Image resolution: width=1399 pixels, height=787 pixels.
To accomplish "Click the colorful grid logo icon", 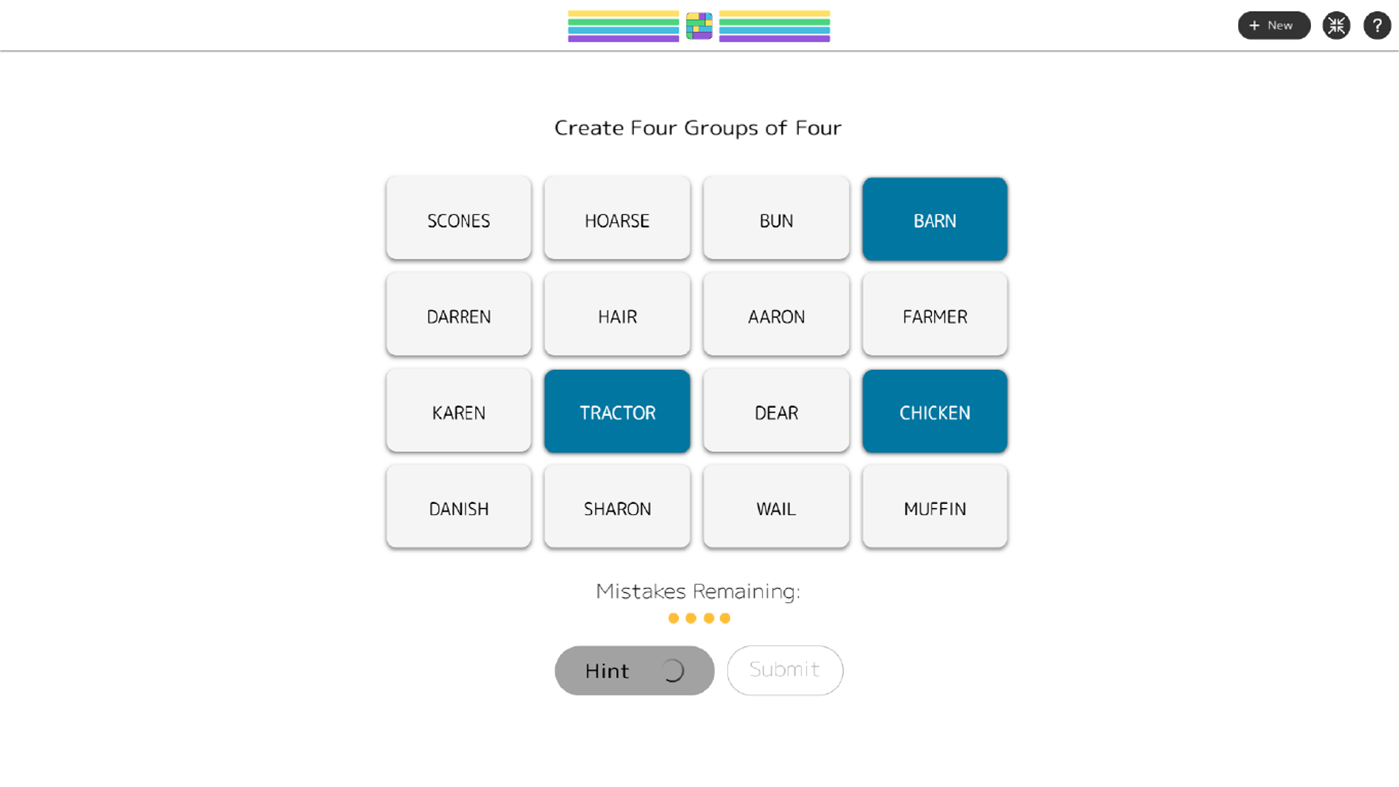I will (699, 26).
